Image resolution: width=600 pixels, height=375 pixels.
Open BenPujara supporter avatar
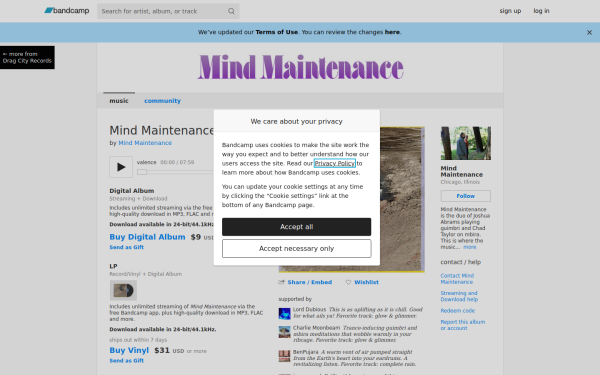coord(284,356)
